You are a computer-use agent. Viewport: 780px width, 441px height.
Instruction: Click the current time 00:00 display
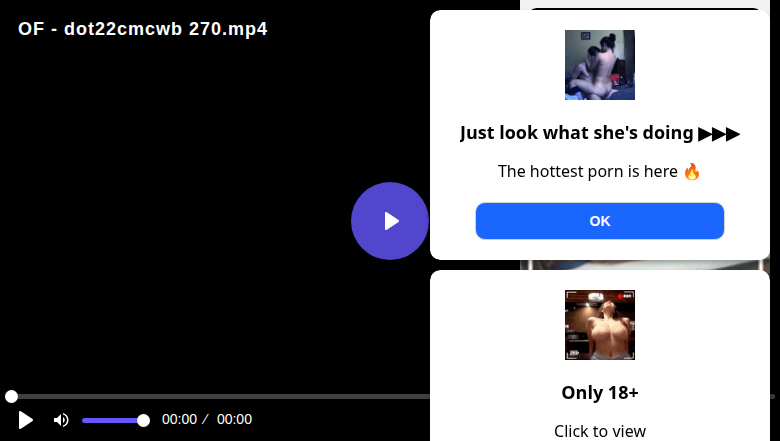[x=180, y=420]
